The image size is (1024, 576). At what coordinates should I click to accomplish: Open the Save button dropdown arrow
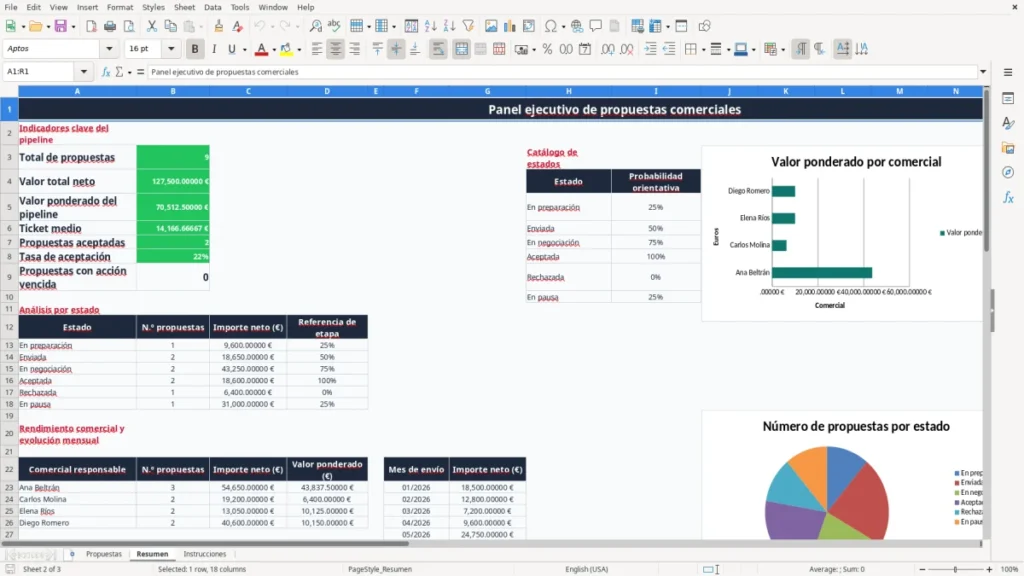coord(73,27)
